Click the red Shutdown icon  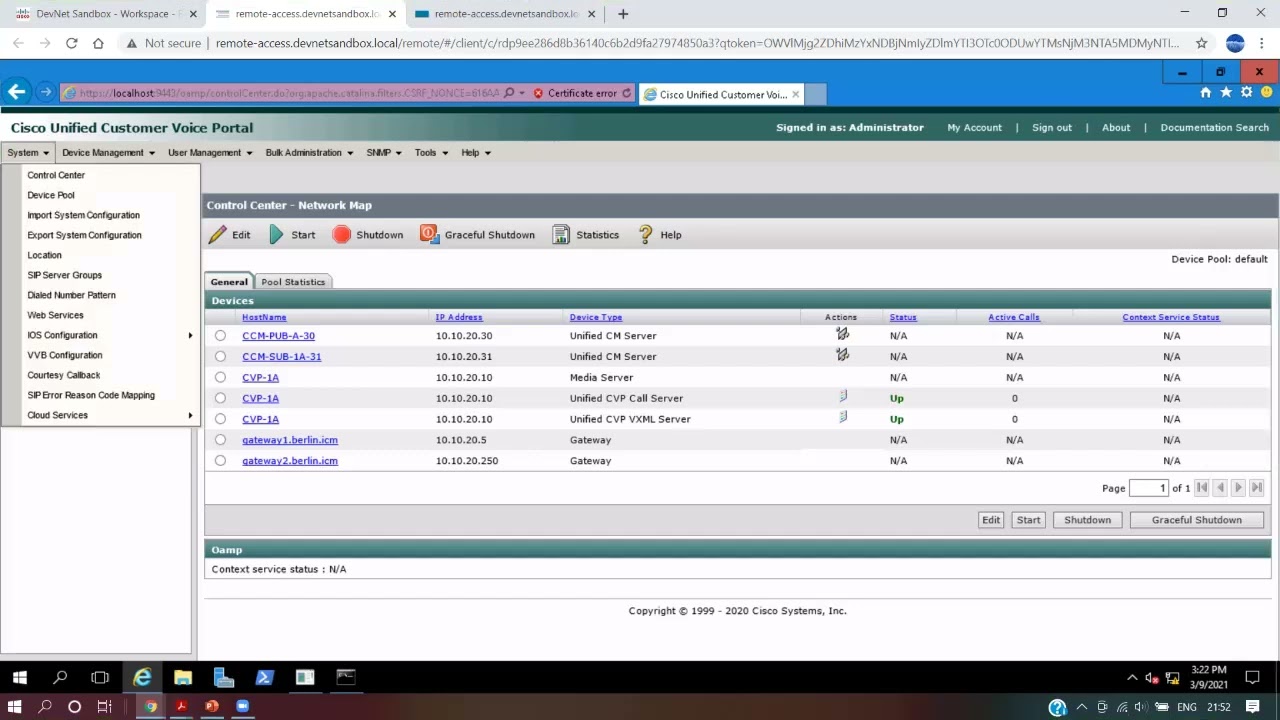click(341, 235)
